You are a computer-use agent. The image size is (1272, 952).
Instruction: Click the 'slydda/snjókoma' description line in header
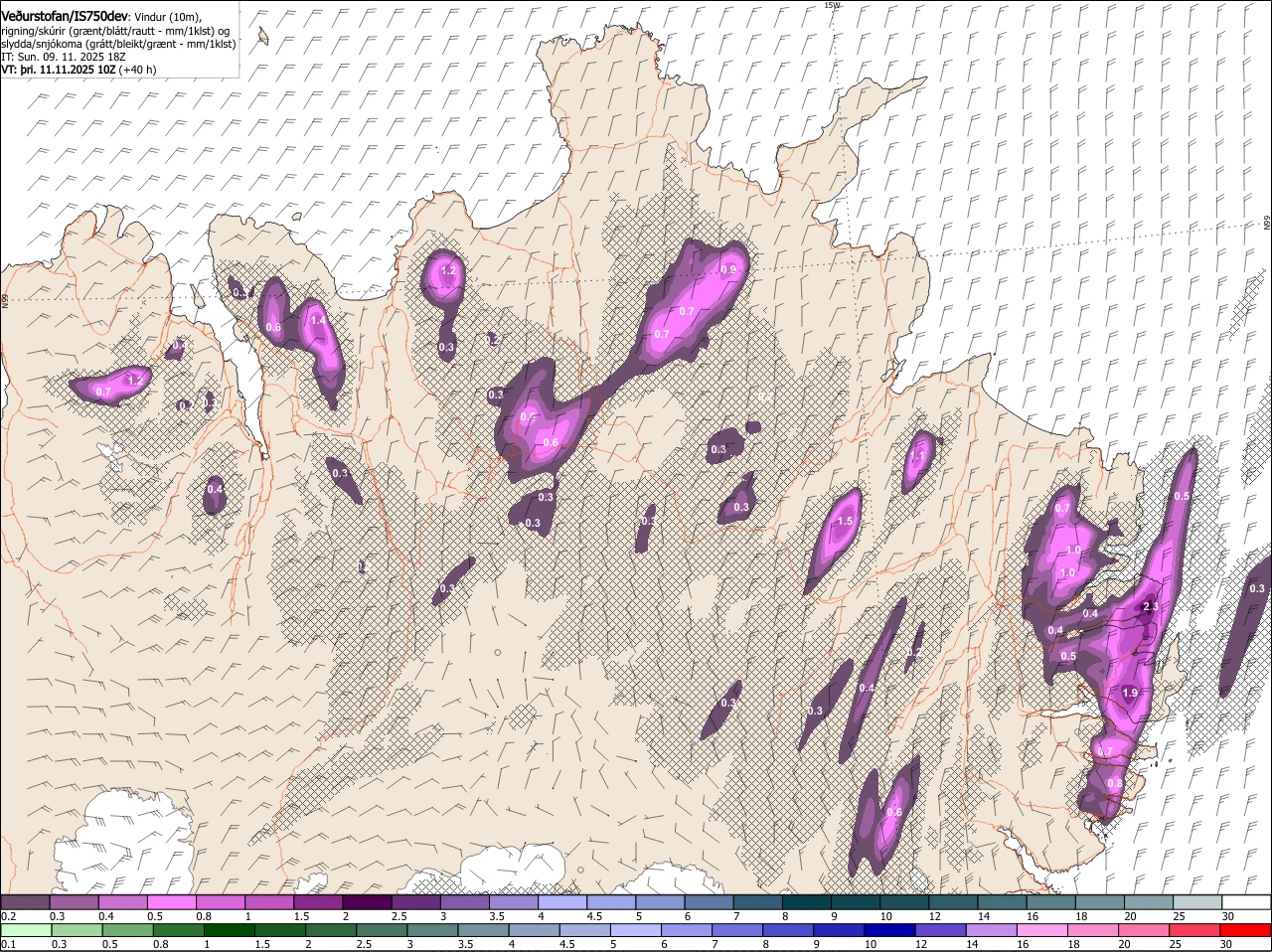118,44
